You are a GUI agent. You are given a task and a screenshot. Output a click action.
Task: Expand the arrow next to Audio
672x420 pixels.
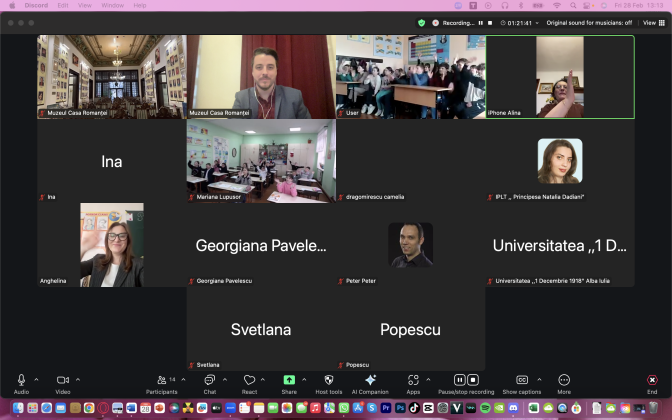37,380
